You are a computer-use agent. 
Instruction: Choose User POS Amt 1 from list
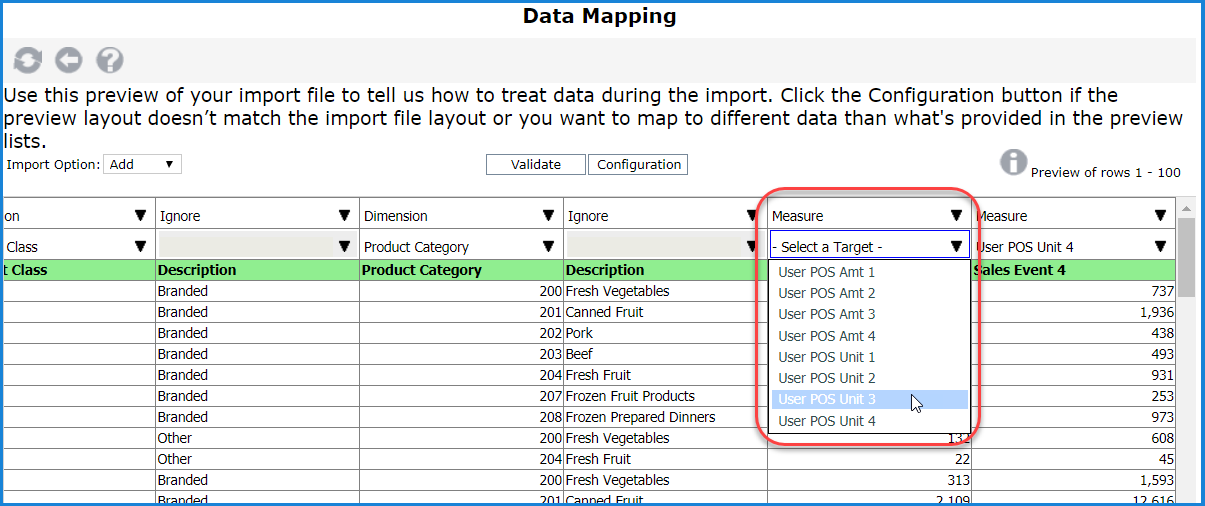point(826,272)
